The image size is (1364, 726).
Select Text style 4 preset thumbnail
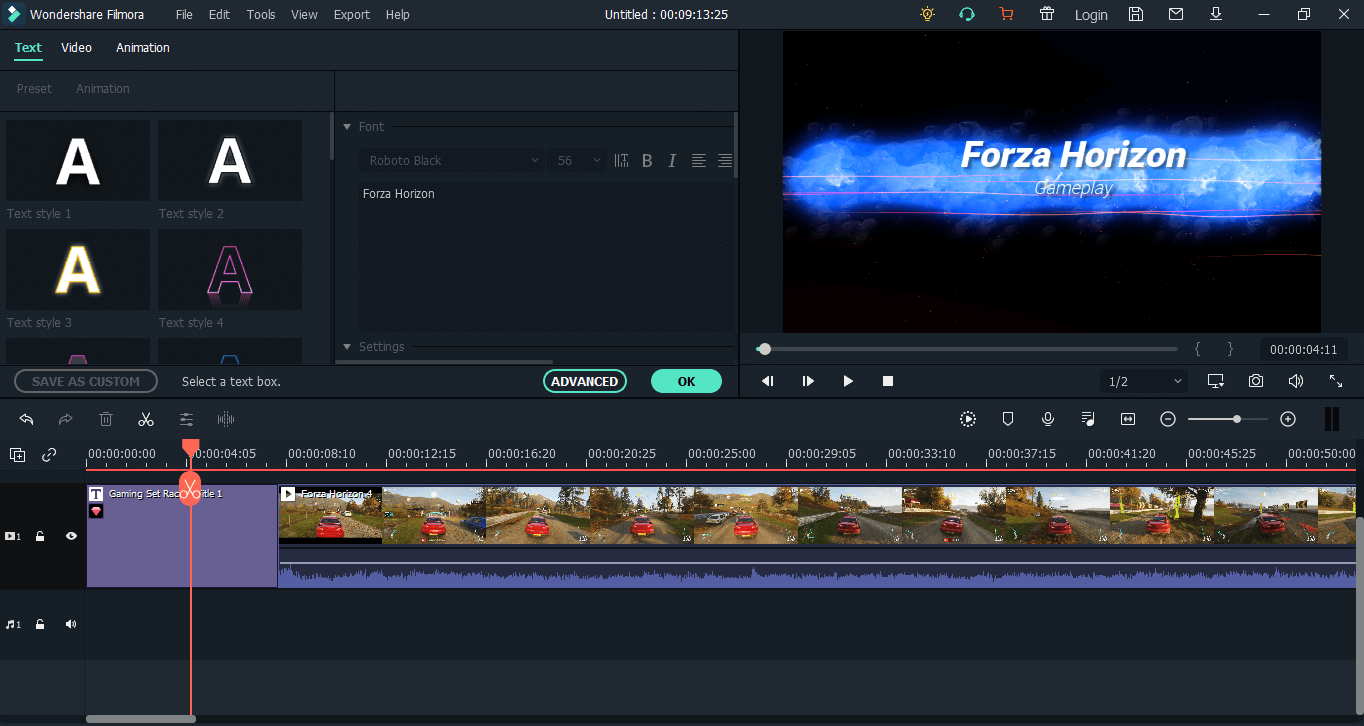tap(230, 269)
